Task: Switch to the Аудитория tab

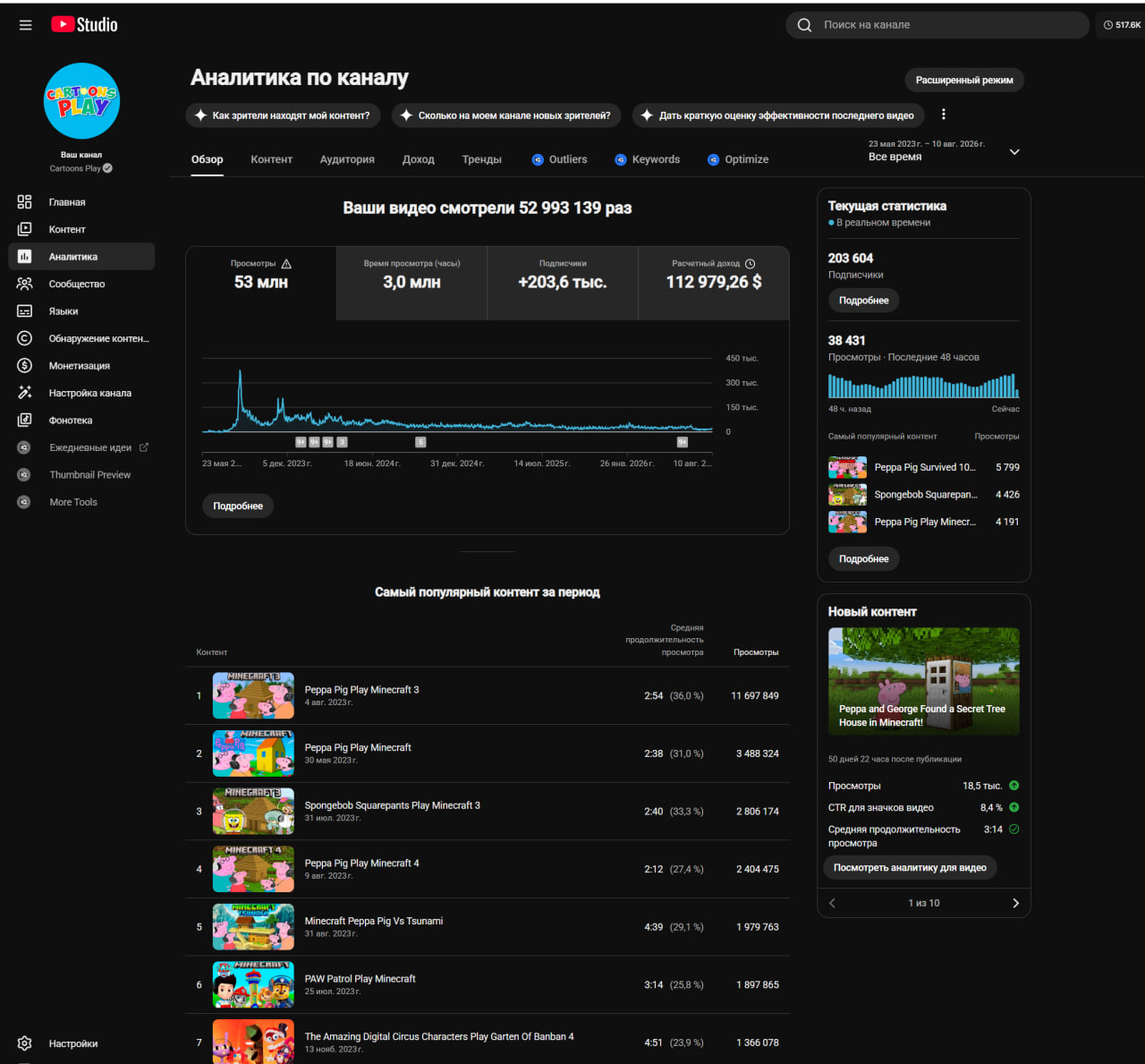Action: [347, 159]
